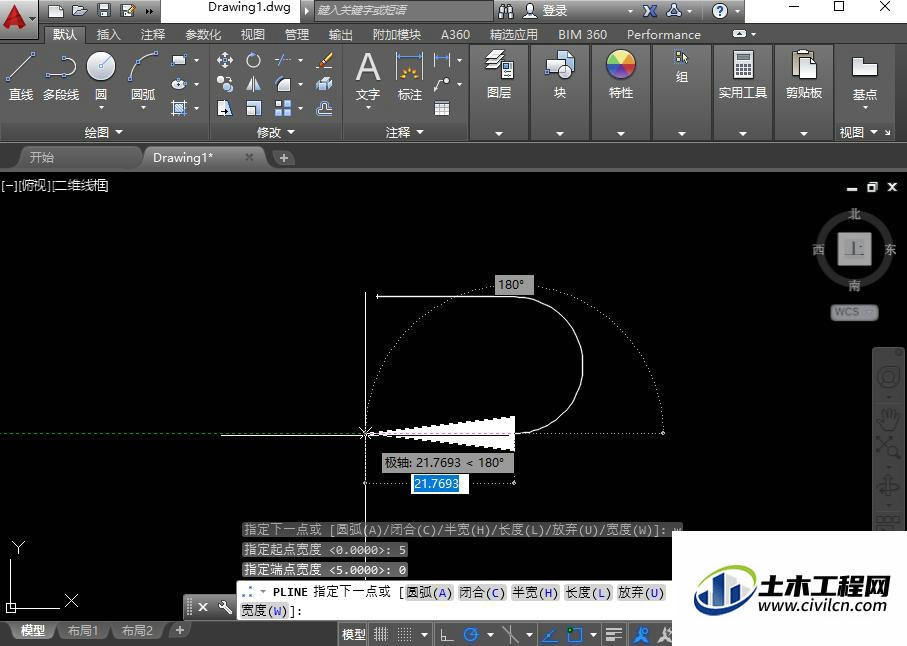This screenshot has height=646, width=907.
Task: Expand the 注释 panel dropdown
Action: pyautogui.click(x=405, y=132)
